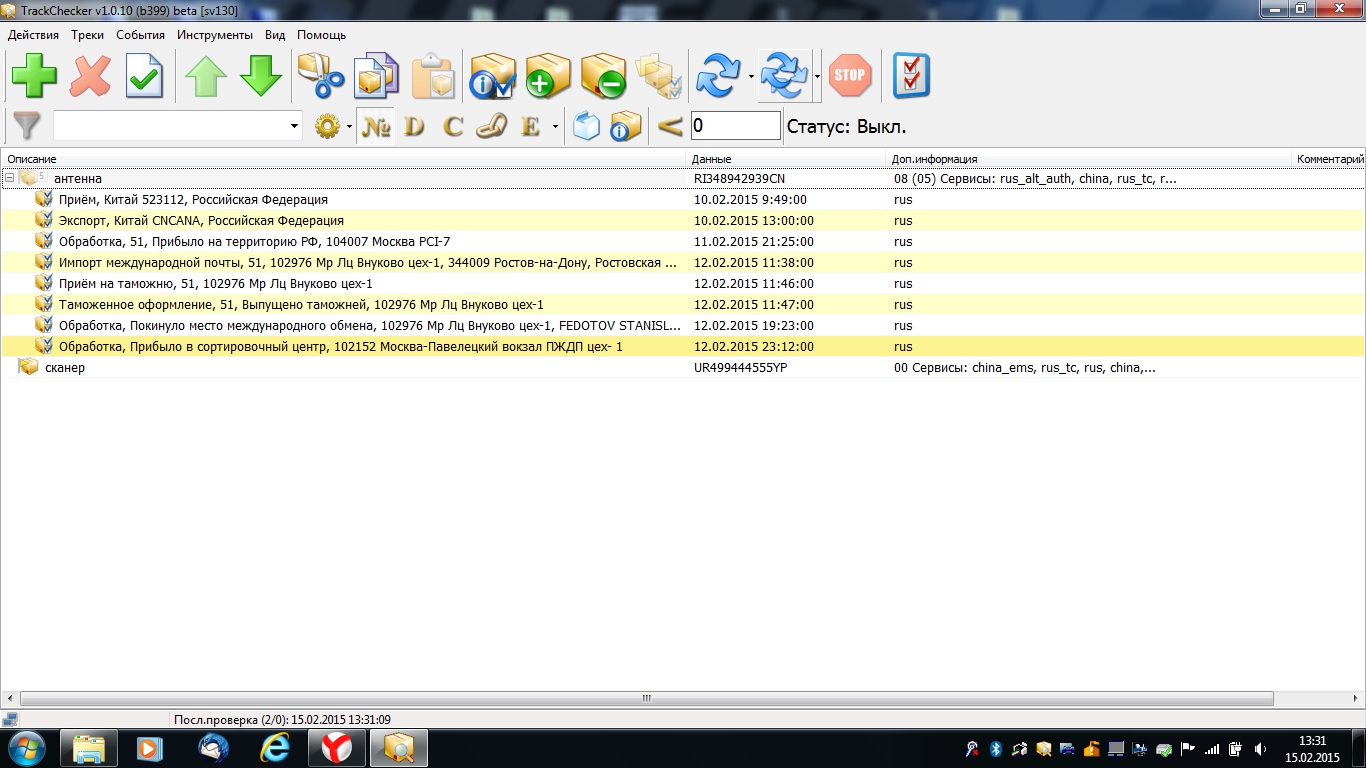This screenshot has width=1366, height=768.
Task: Click the double blue refresh-all icon
Action: click(x=784, y=76)
